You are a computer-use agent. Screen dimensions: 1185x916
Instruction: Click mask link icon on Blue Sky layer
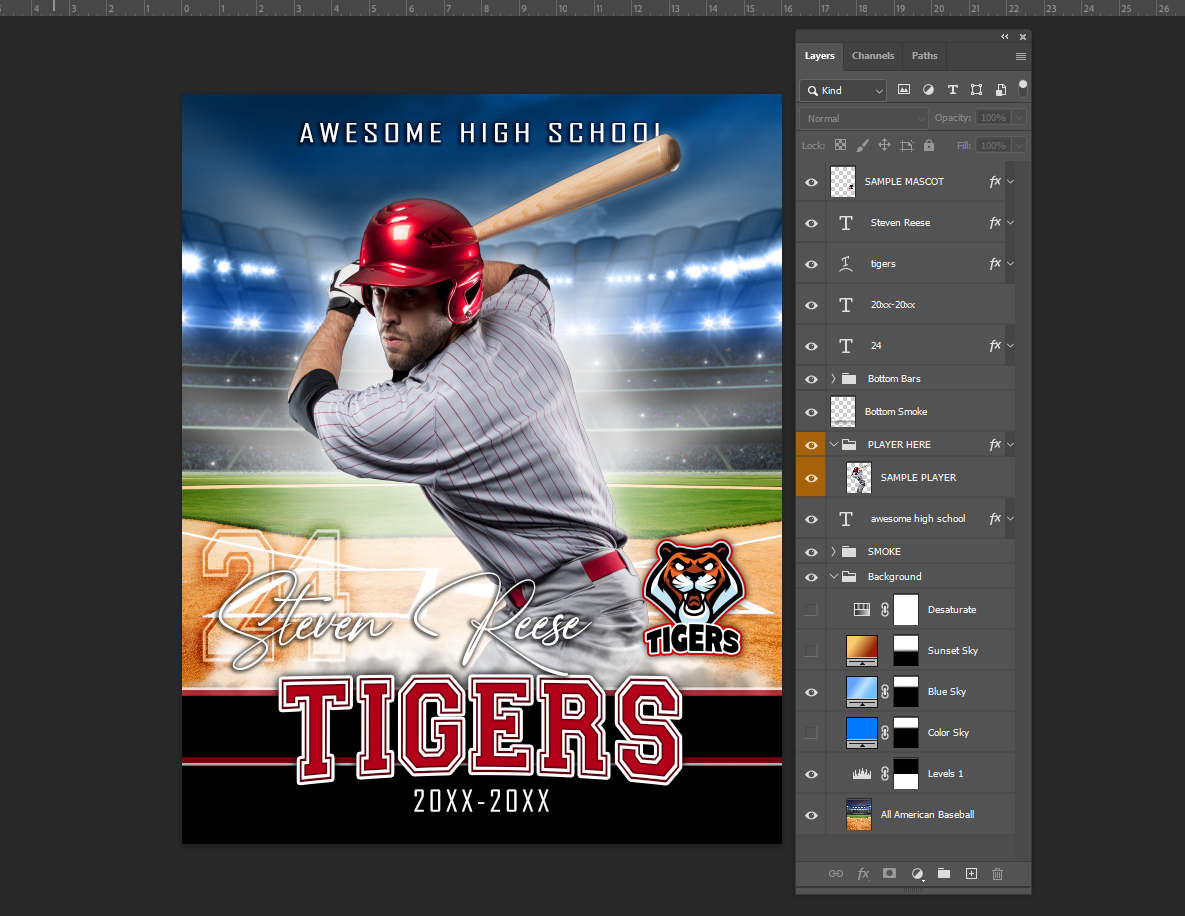pyautogui.click(x=885, y=692)
